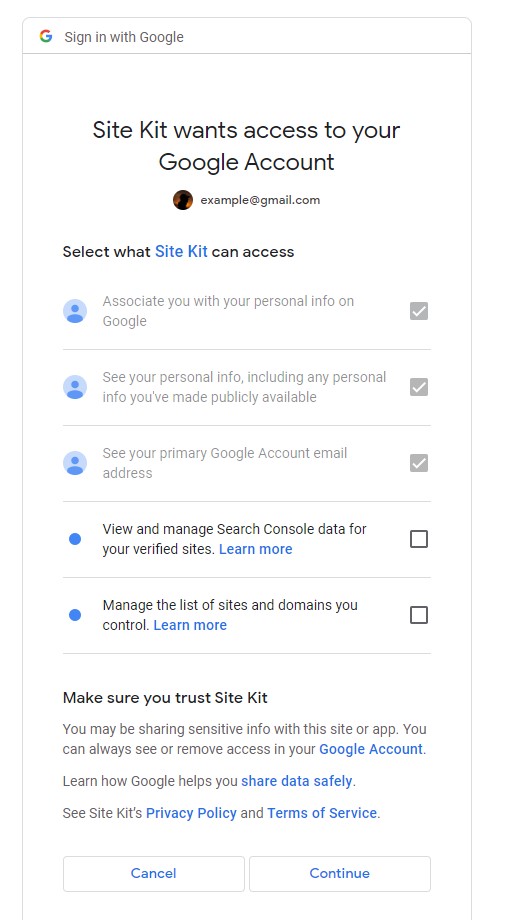Click the person icon beside 'Associate you with your personal info'

click(x=75, y=311)
